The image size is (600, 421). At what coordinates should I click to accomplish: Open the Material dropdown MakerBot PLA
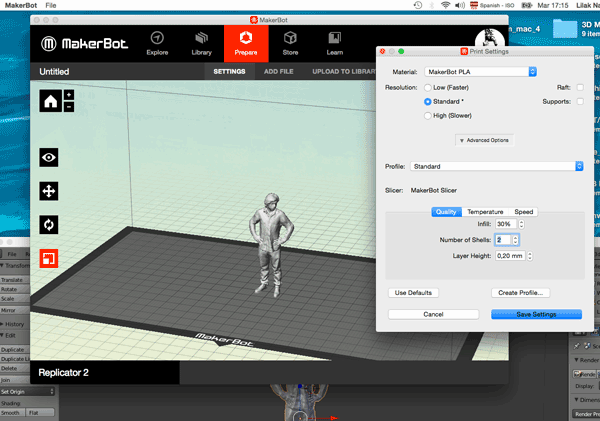[x=480, y=72]
